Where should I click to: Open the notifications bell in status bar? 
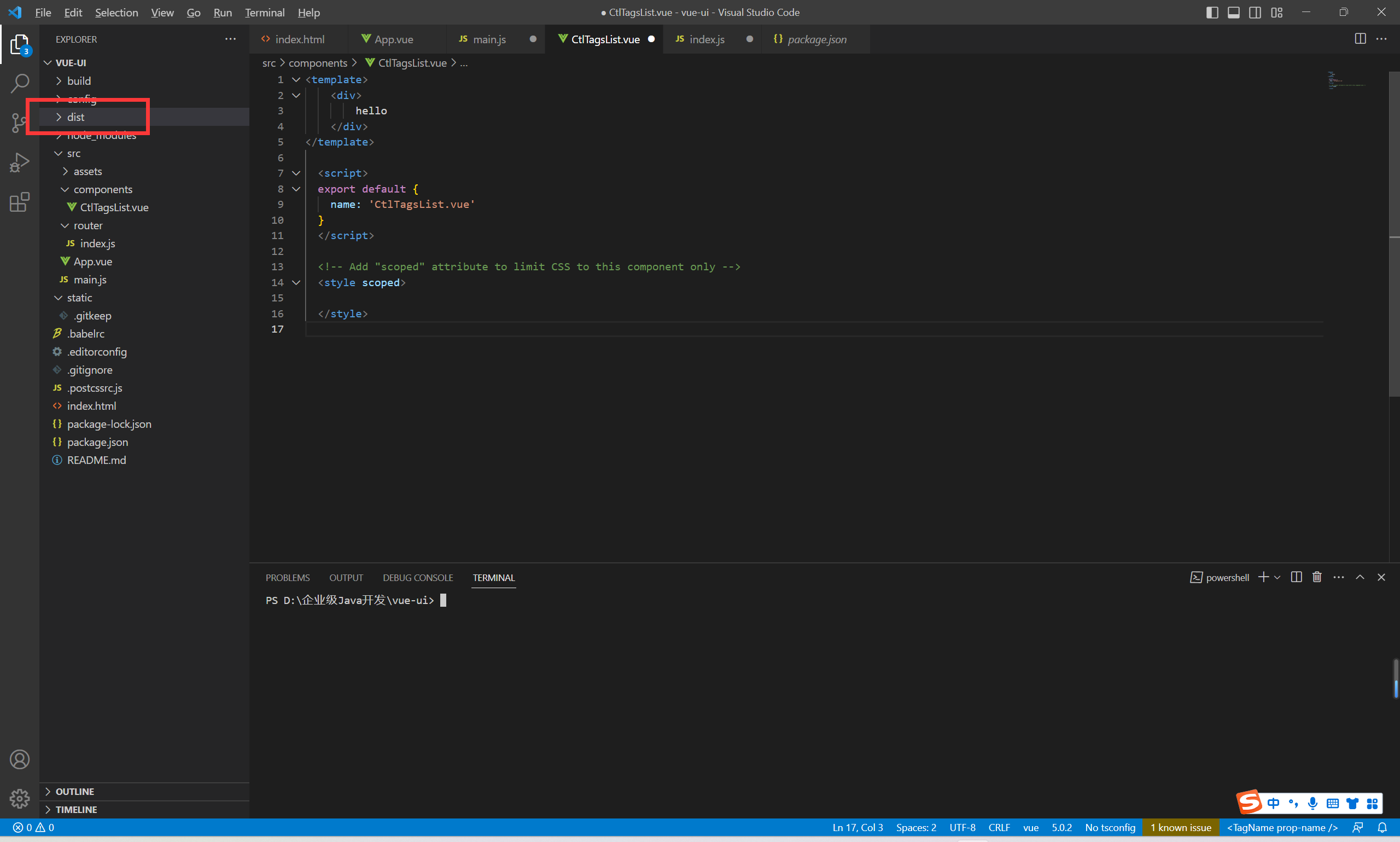[x=1382, y=827]
